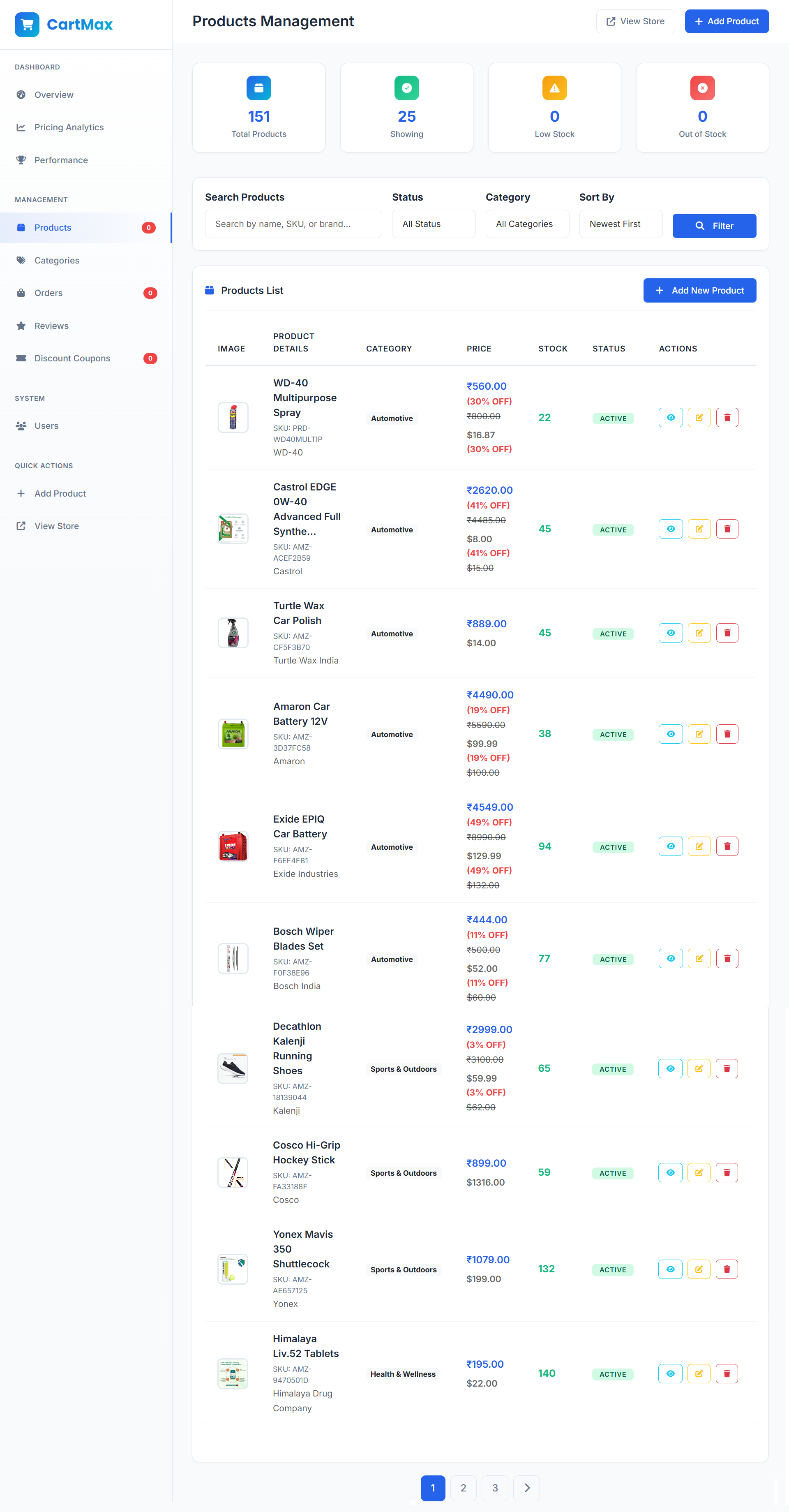
Task: Click the Total Products stat card
Action: [x=259, y=108]
